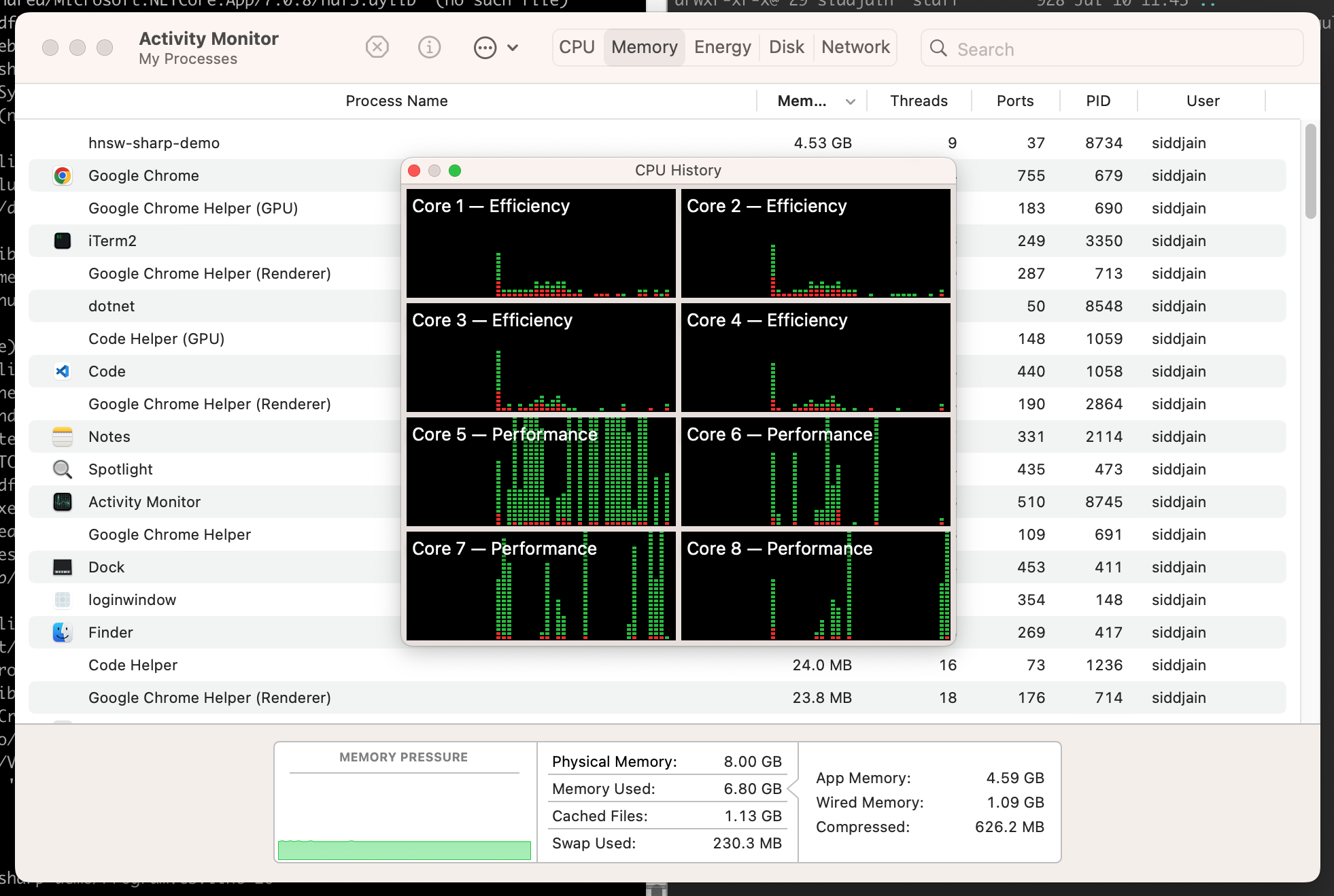Open the Network tab
Screen dimensions: 1334x896
pos(855,48)
